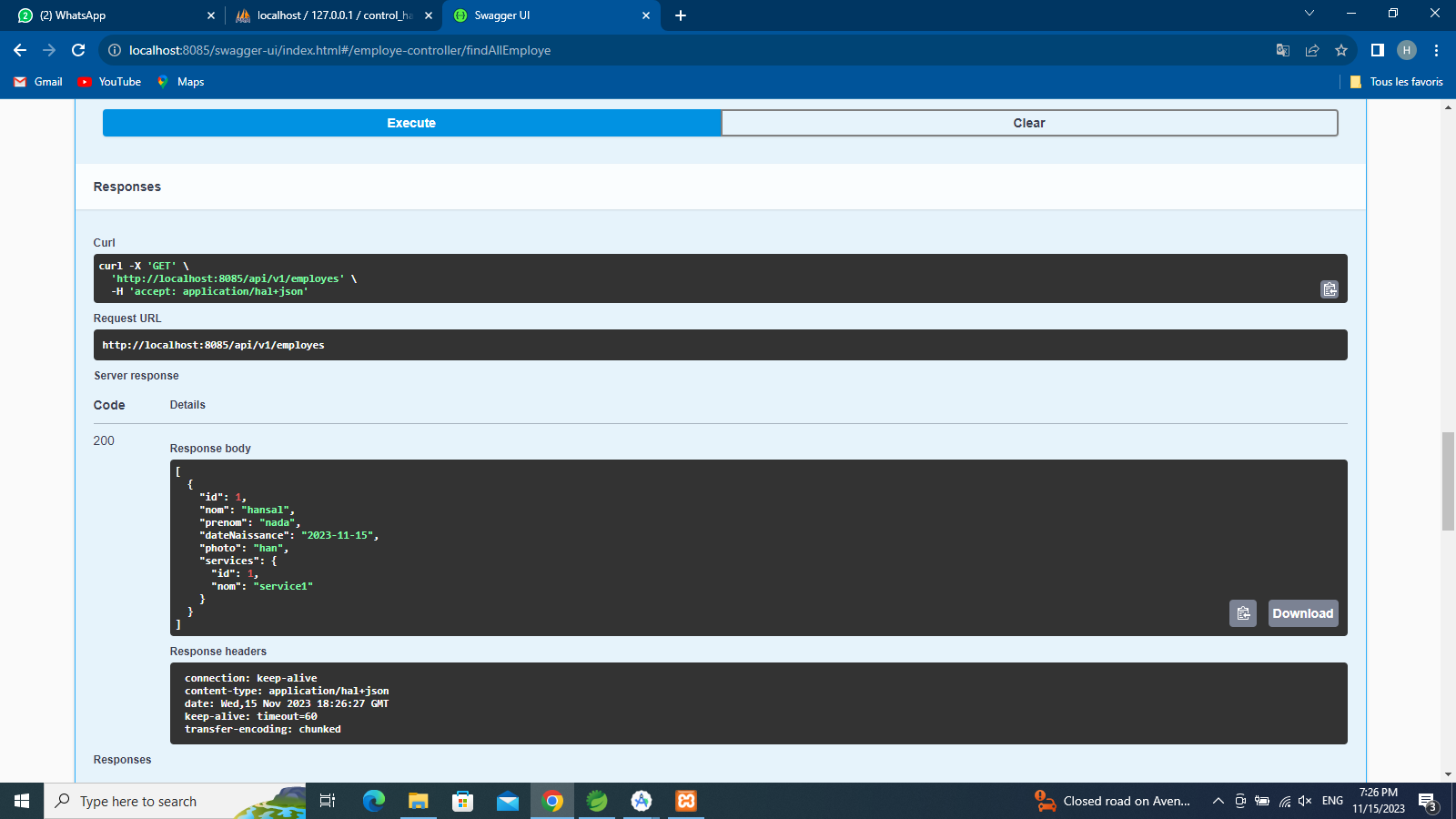Open the Chrome side panel
The height and width of the screenshot is (819, 1456).
click(x=1375, y=50)
